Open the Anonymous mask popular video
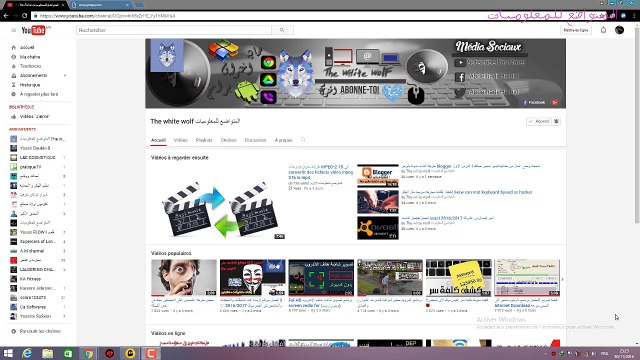This screenshot has height=360, width=640. tap(252, 278)
